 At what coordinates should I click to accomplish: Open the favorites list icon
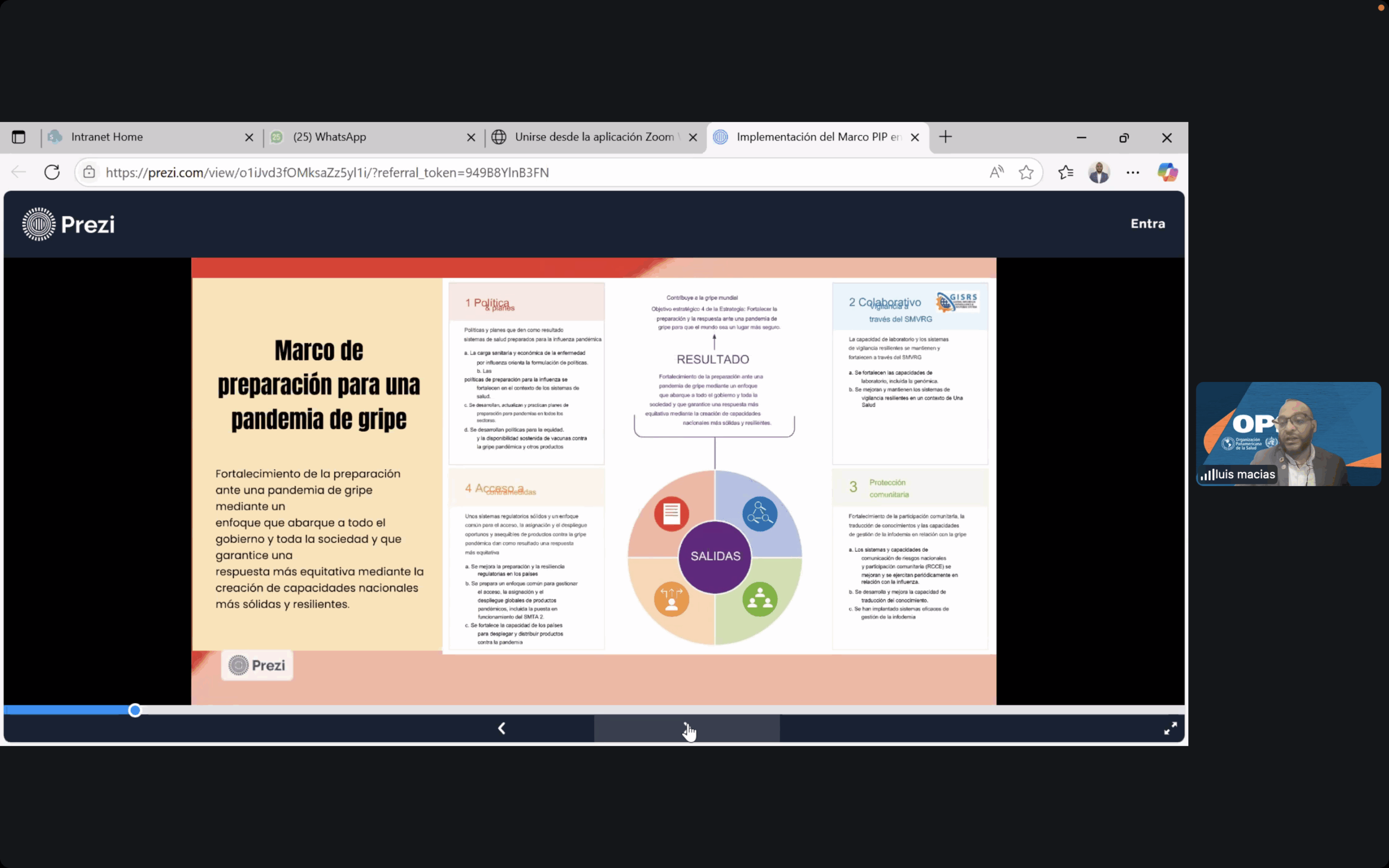(1066, 172)
